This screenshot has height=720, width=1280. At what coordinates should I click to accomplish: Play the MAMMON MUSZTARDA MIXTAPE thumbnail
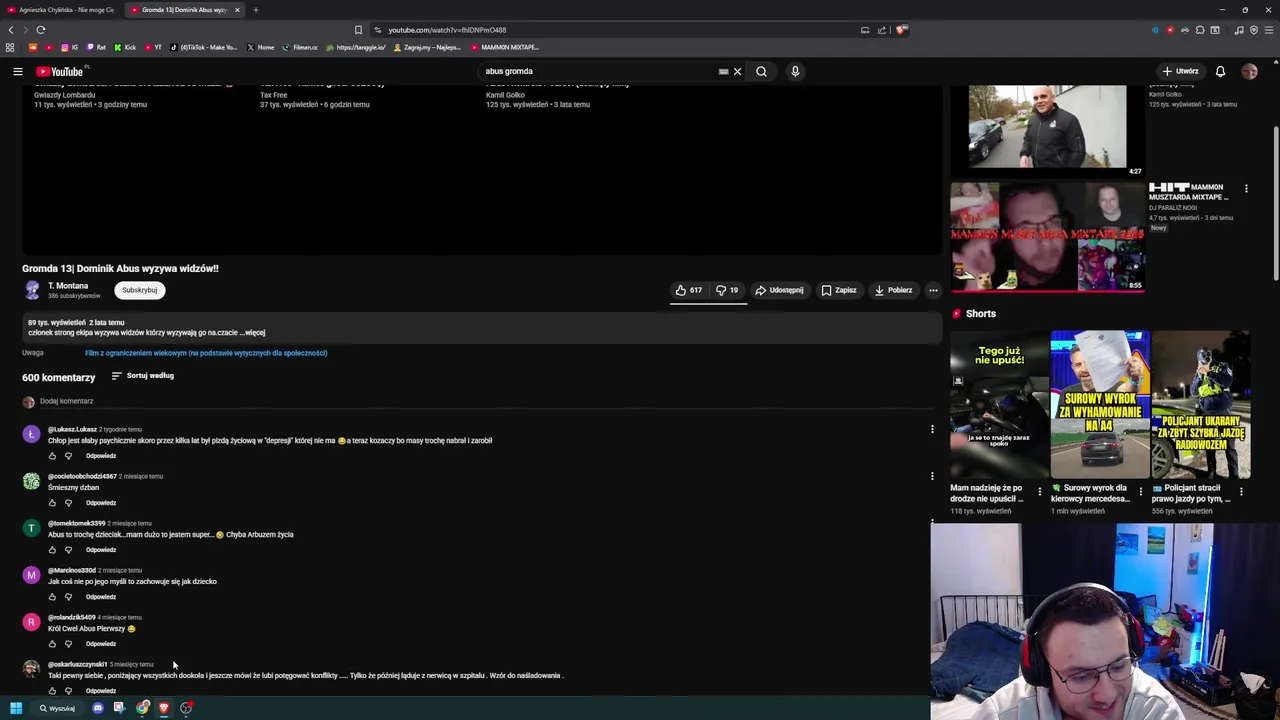pos(1047,237)
